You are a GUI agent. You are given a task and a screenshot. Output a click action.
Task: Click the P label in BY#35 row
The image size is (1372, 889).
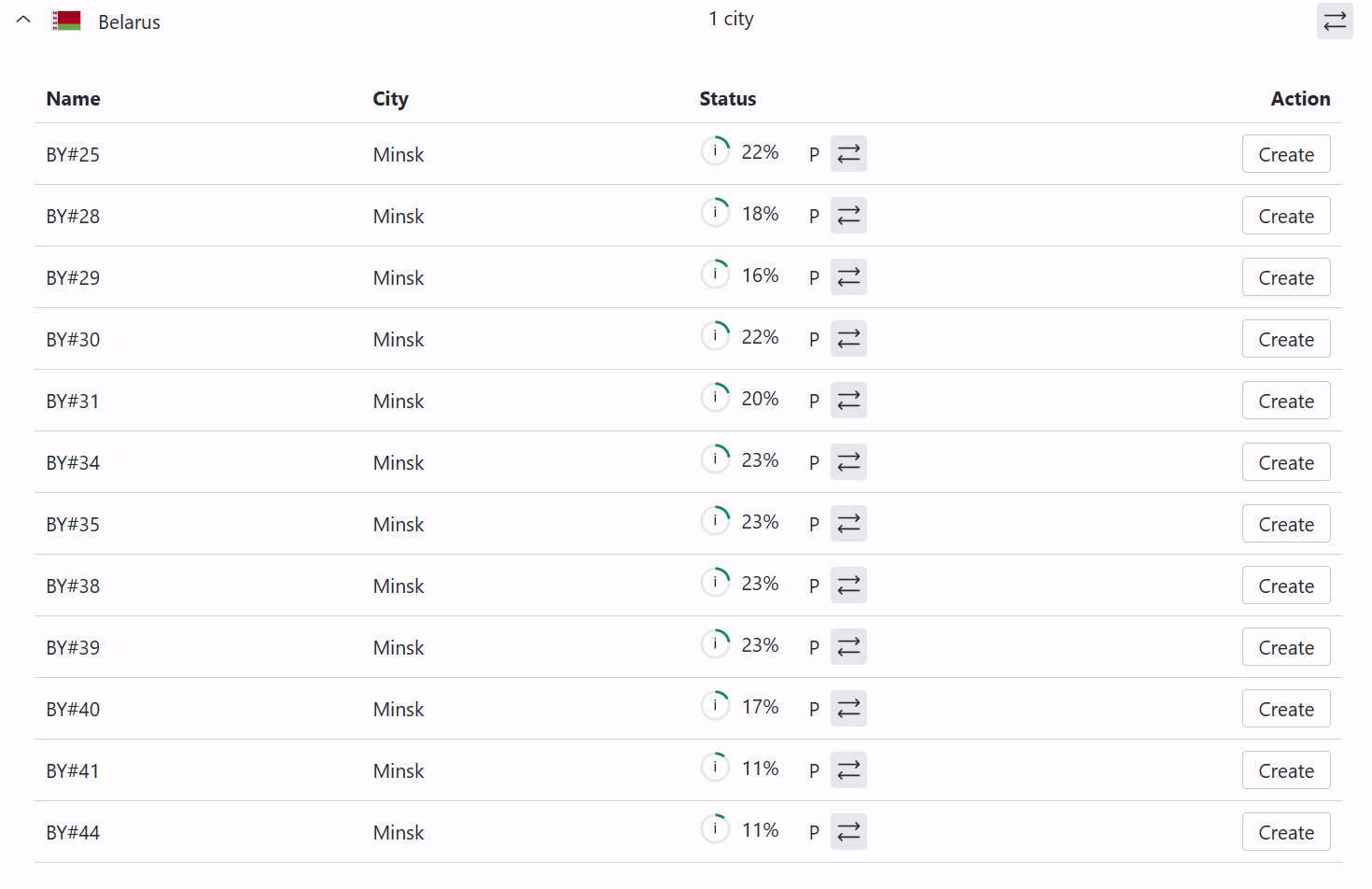[x=814, y=525]
